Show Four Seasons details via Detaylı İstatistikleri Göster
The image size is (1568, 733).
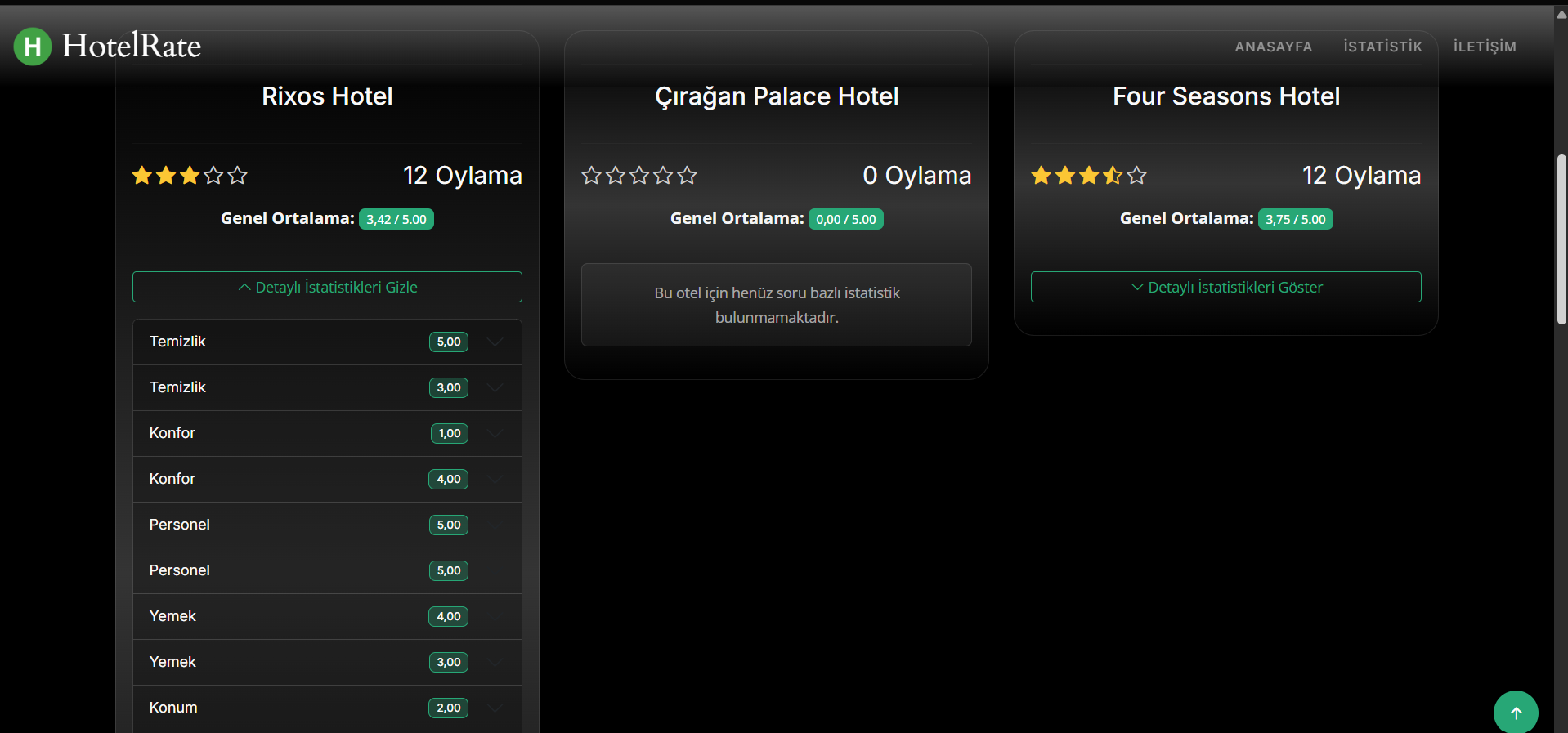tap(1225, 287)
